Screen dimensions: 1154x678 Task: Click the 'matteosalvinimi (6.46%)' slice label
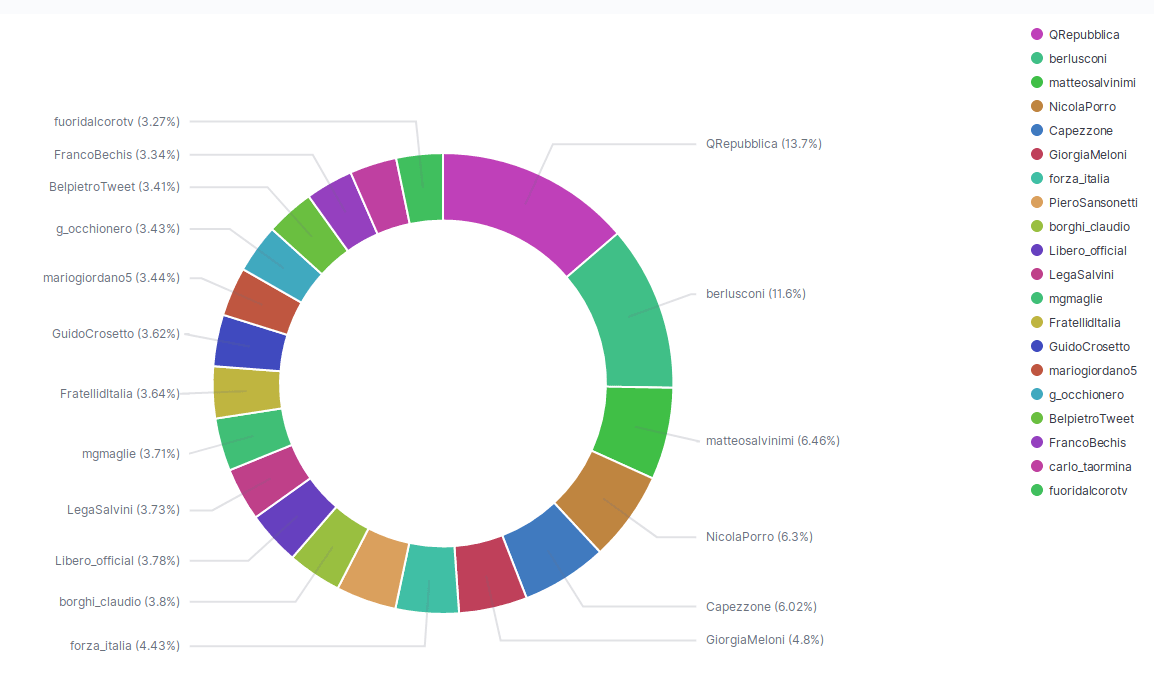772,441
